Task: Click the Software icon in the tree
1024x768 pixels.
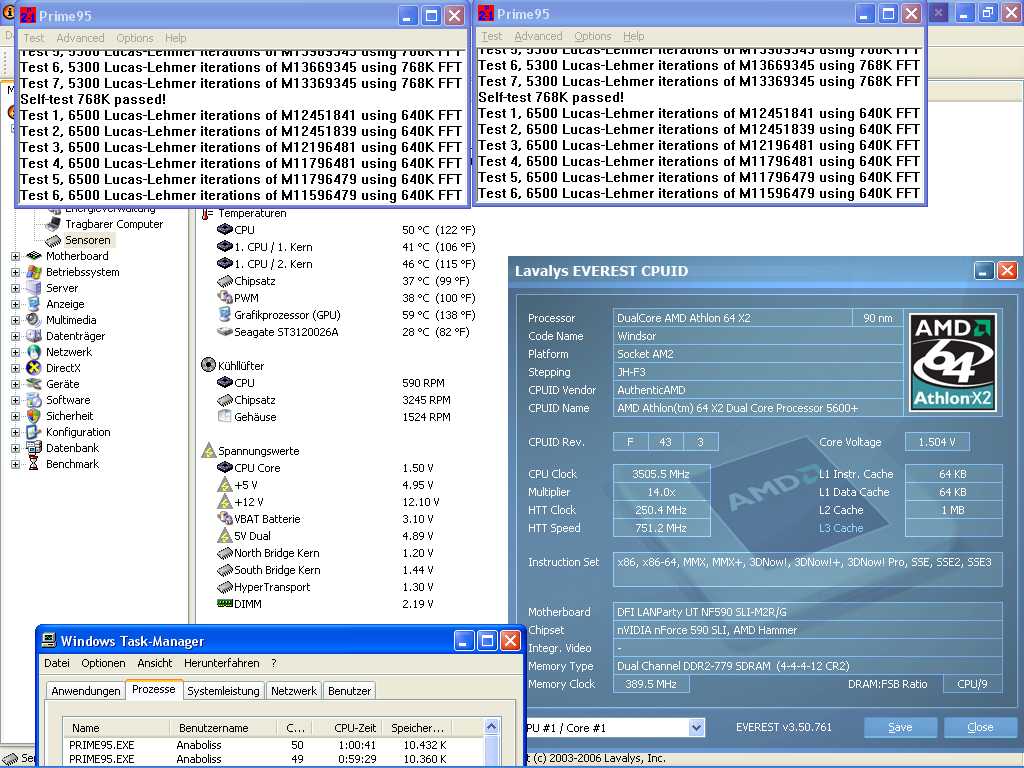Action: click(x=34, y=400)
